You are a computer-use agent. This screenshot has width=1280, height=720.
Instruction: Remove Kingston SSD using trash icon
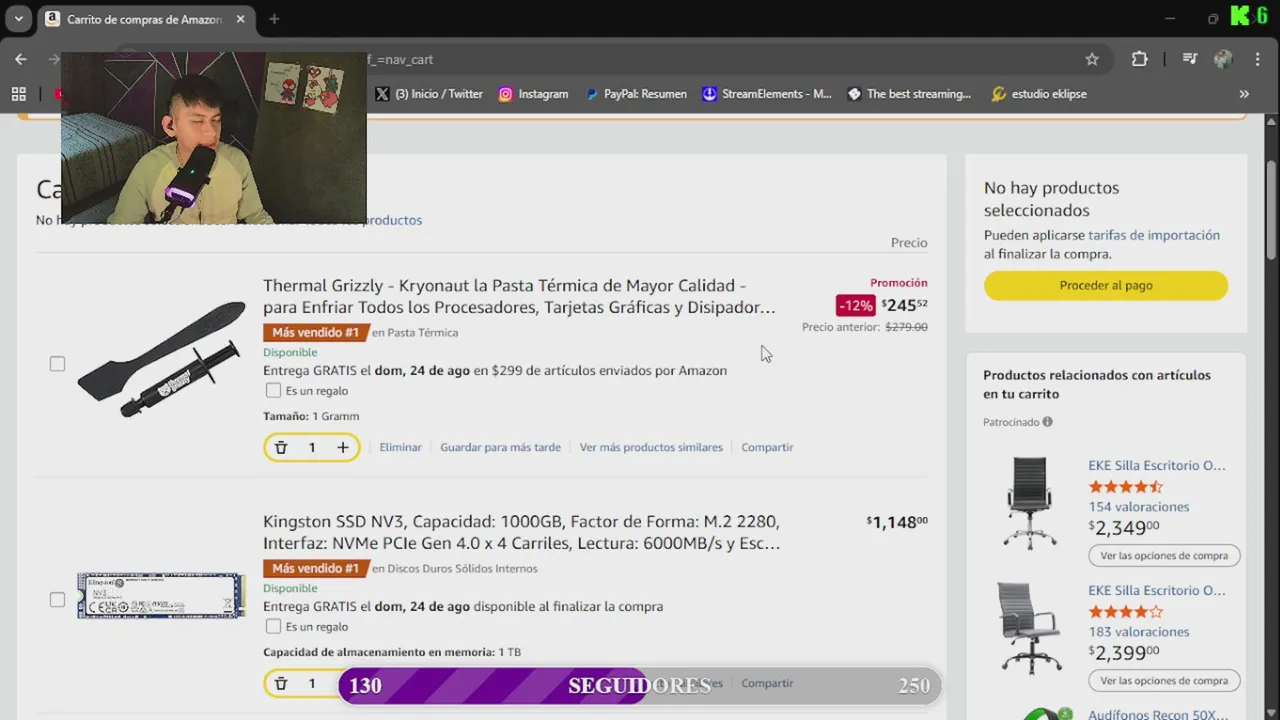coord(281,684)
